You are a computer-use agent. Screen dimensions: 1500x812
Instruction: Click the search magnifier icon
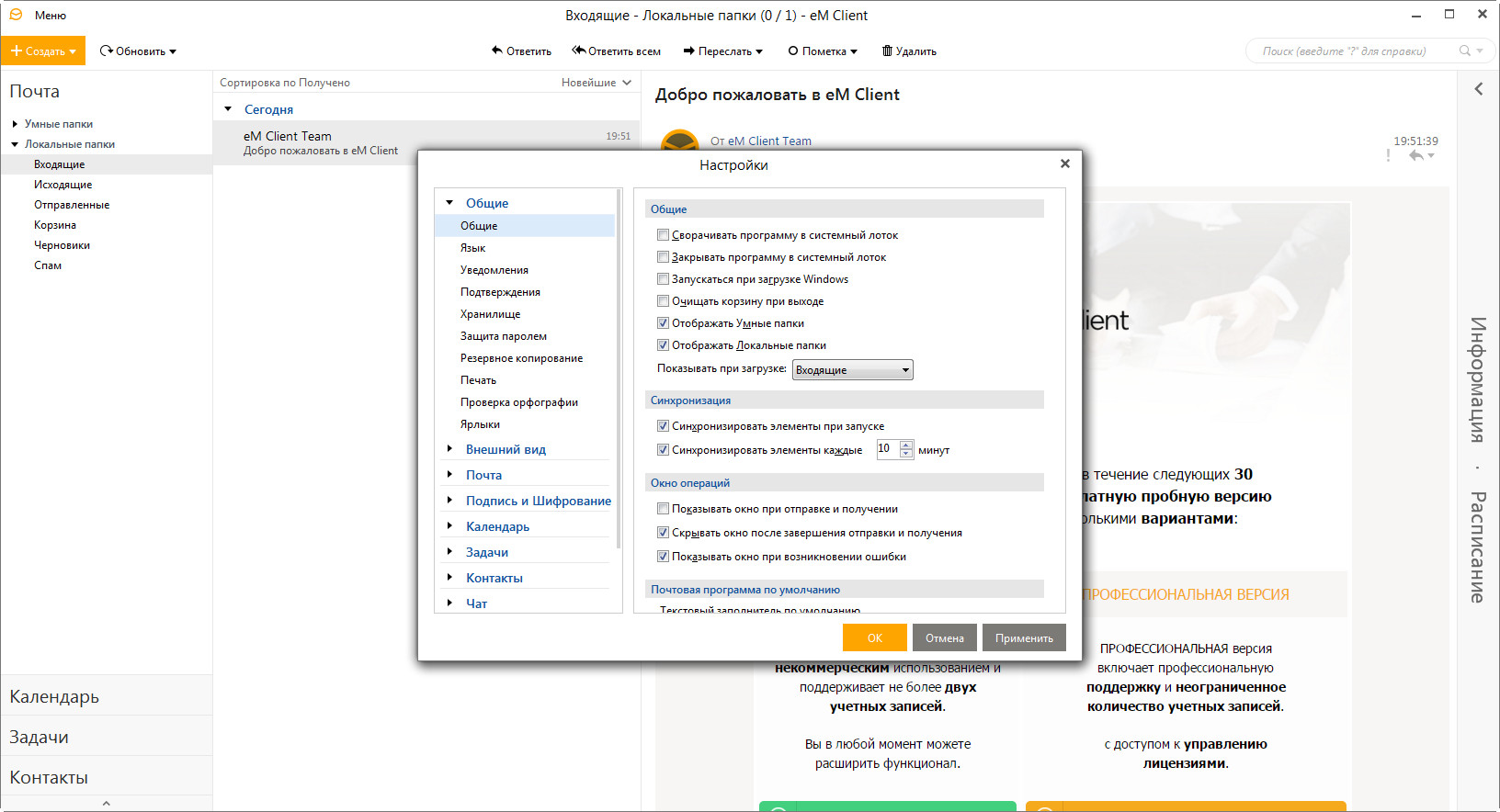click(x=1465, y=51)
